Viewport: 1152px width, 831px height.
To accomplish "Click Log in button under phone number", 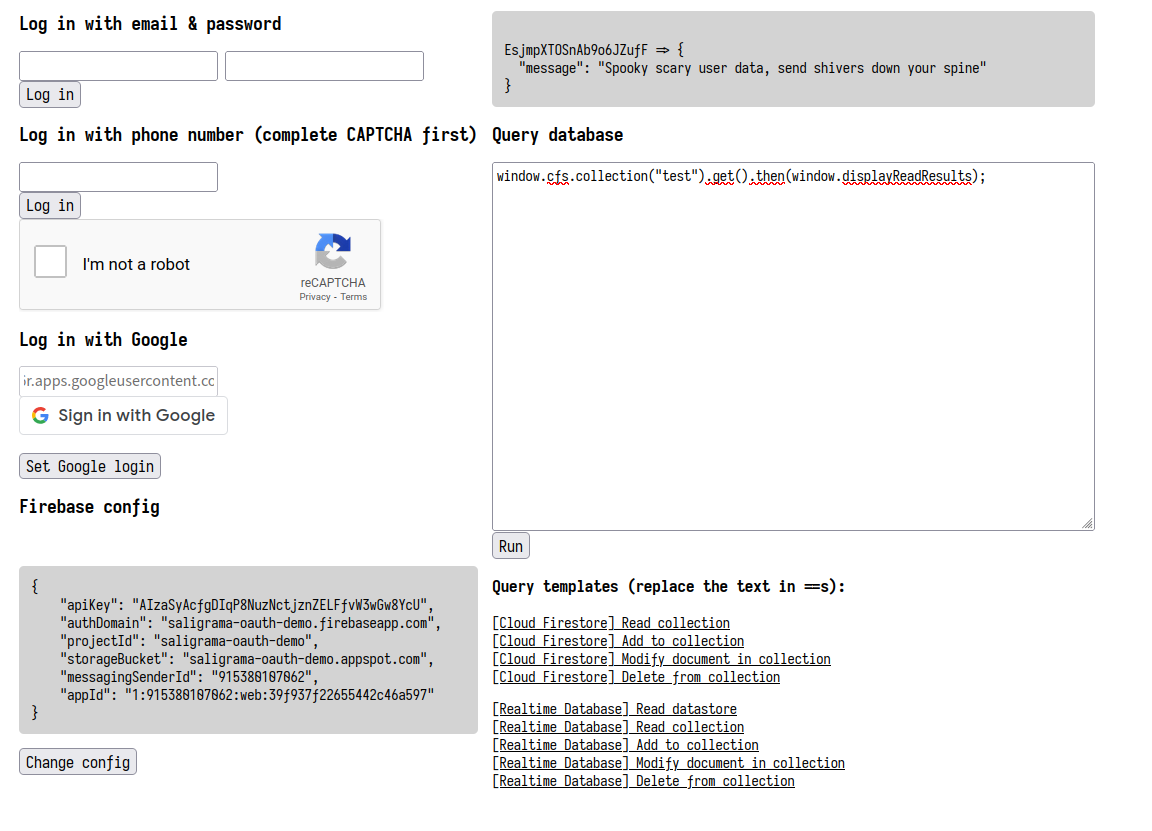I will click(50, 206).
